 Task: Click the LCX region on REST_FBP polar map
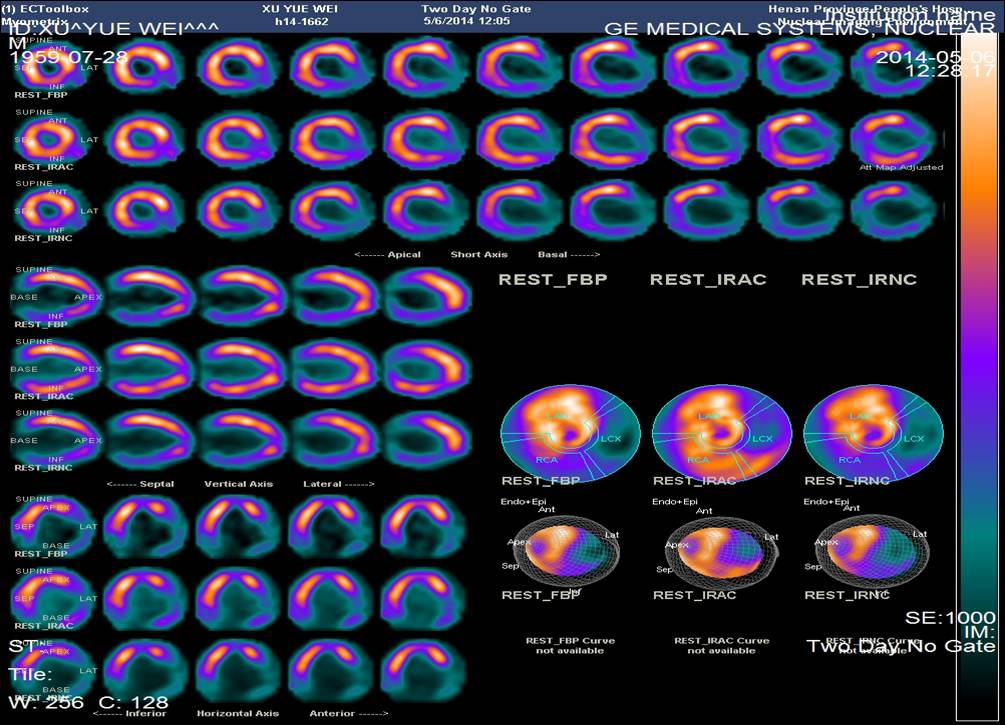tap(610, 439)
